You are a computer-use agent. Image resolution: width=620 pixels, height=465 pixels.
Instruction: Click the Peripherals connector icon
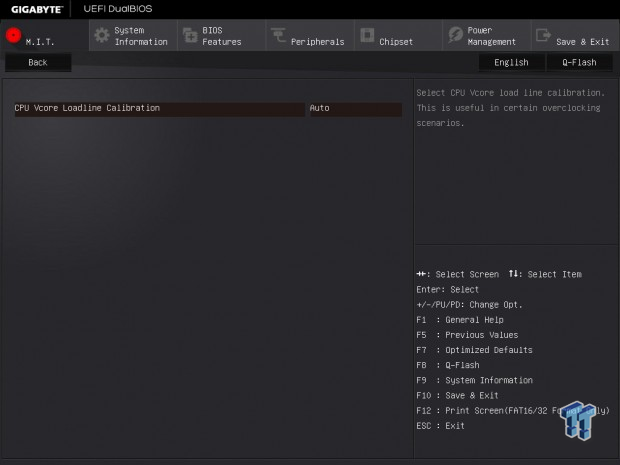[278, 35]
